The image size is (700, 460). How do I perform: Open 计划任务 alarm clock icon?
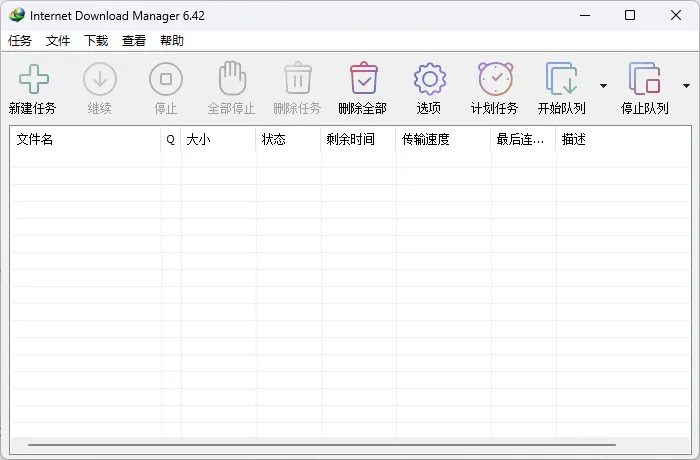[x=496, y=79]
